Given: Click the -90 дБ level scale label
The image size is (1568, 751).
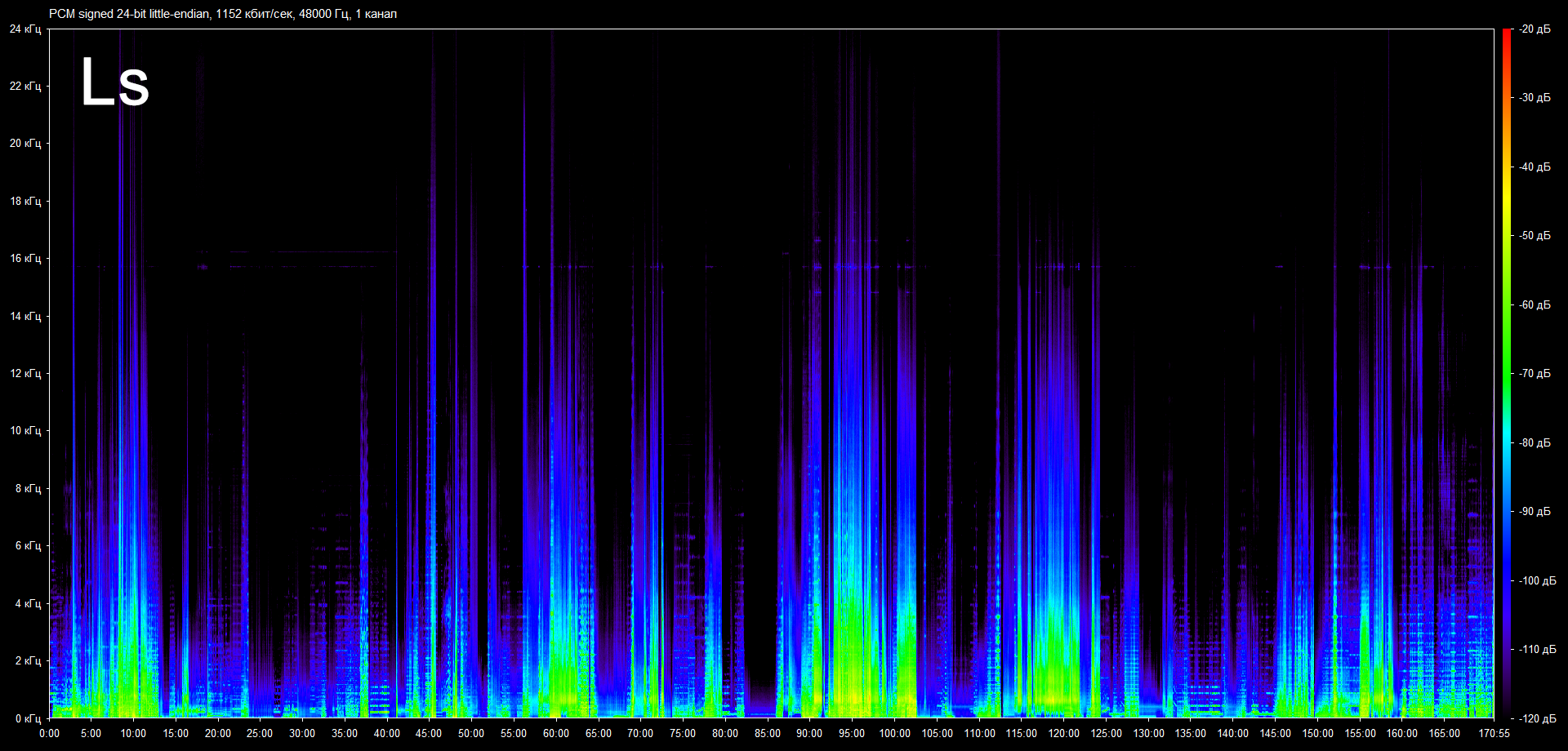Looking at the screenshot, I should (1535, 511).
